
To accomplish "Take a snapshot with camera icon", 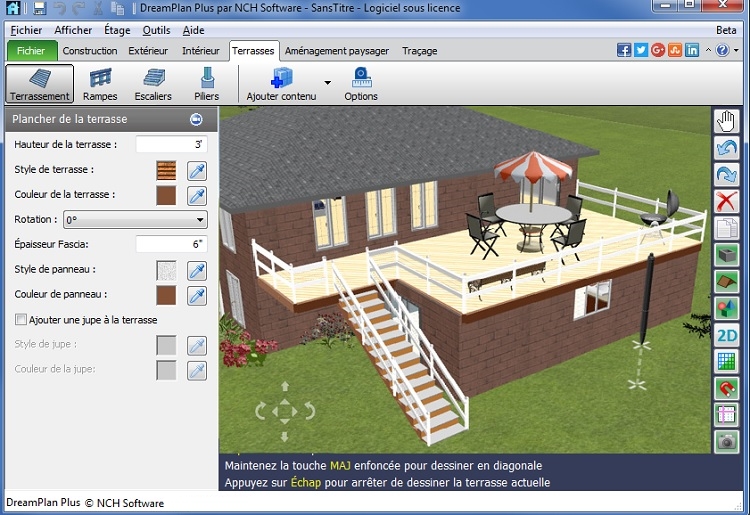I will pyautogui.click(x=727, y=442).
